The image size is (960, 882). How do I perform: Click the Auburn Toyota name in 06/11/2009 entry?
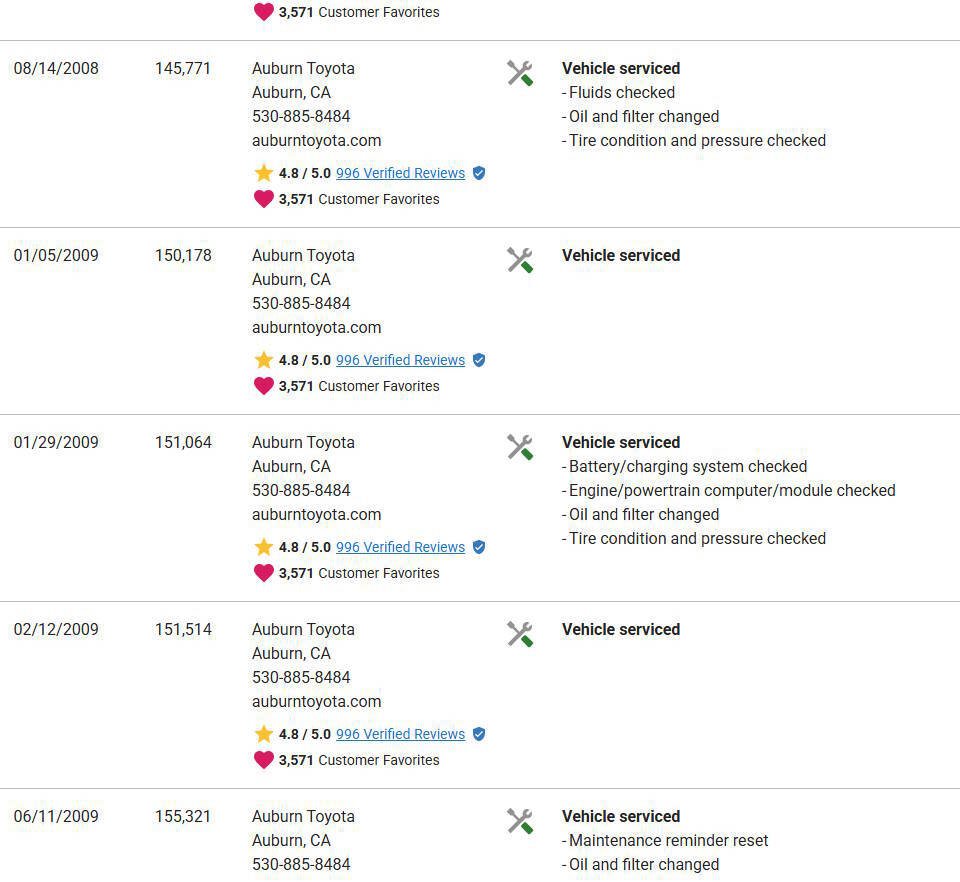pyautogui.click(x=303, y=817)
